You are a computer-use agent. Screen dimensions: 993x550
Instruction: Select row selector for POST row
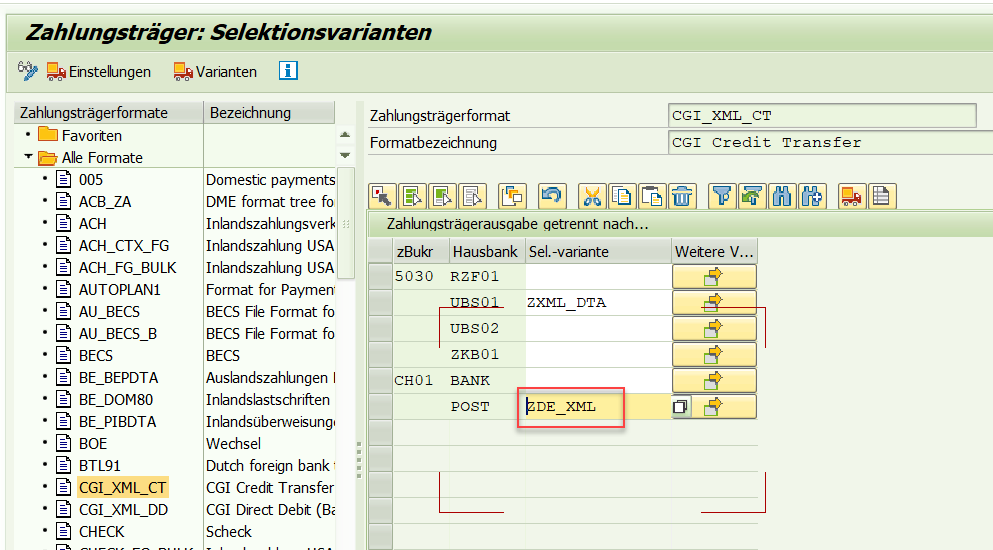point(380,406)
